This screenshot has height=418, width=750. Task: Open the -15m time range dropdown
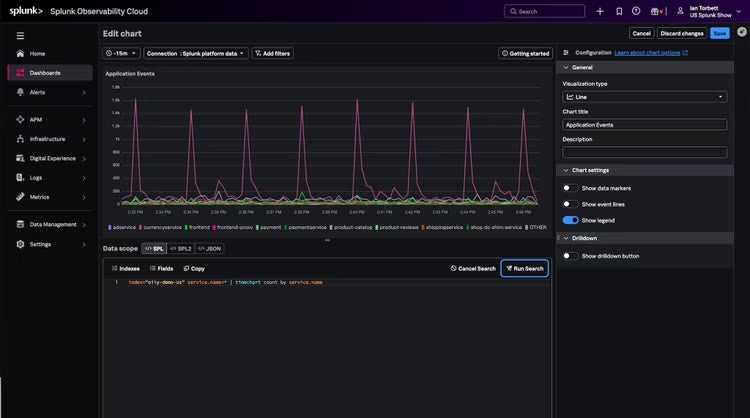[121, 53]
